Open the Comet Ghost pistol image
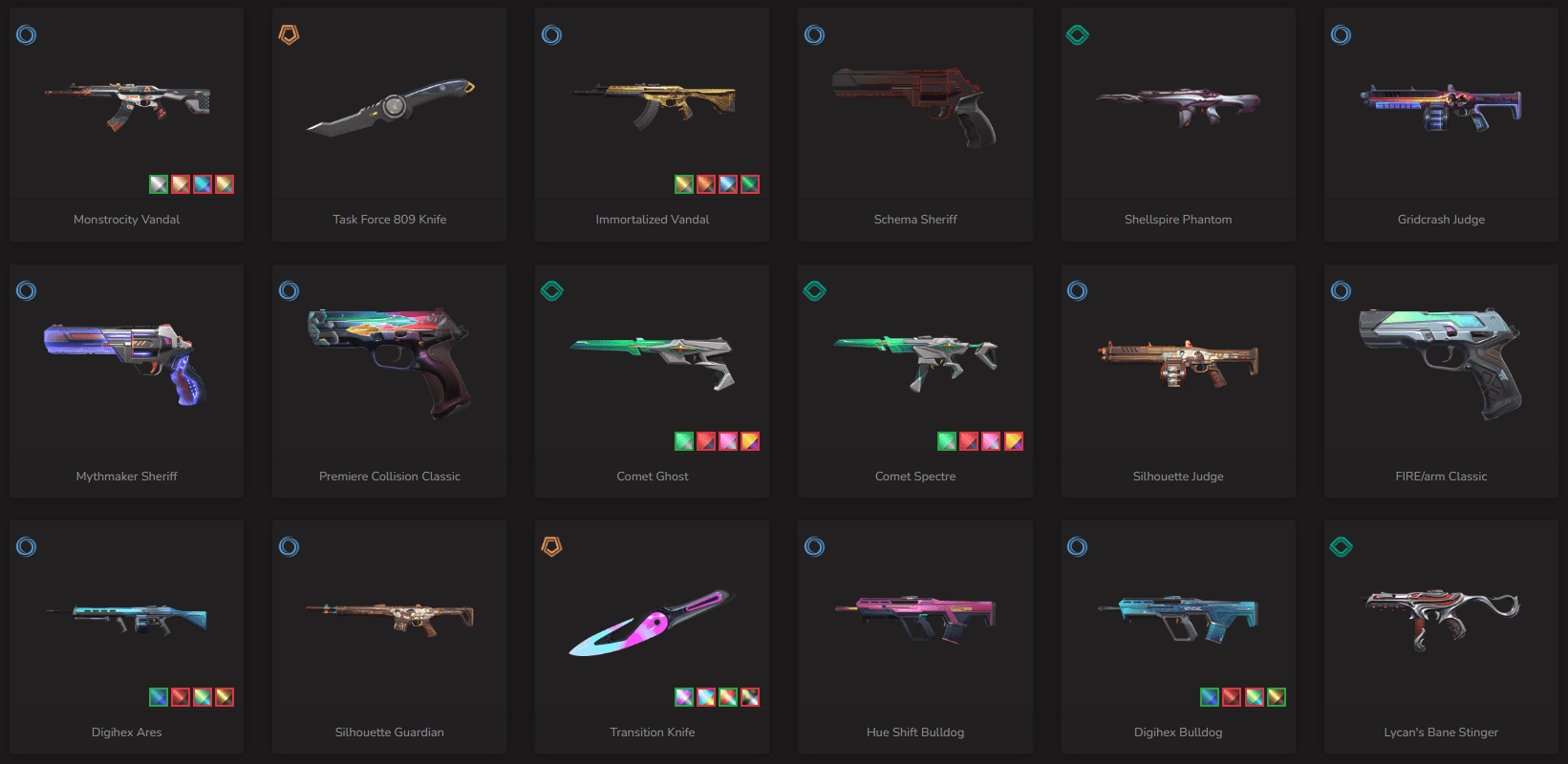 point(653,361)
